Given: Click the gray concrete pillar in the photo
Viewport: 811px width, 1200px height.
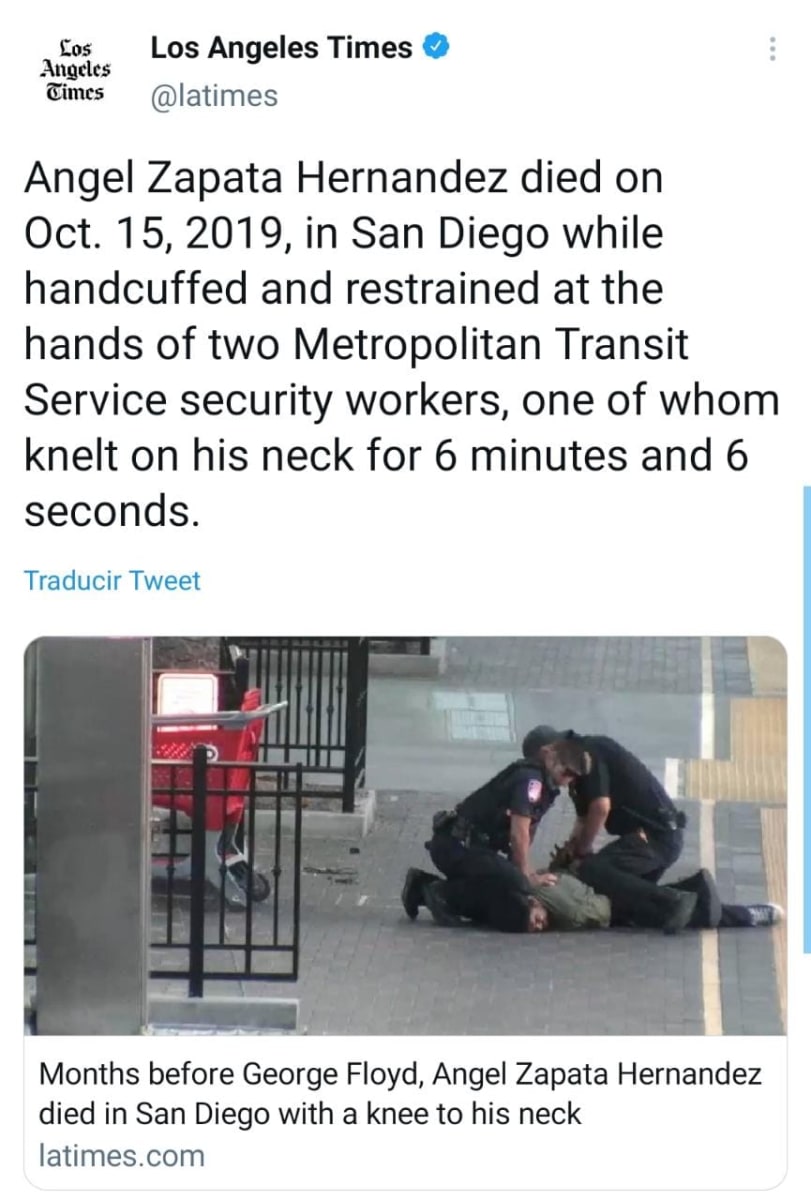Looking at the screenshot, I should click(x=92, y=835).
